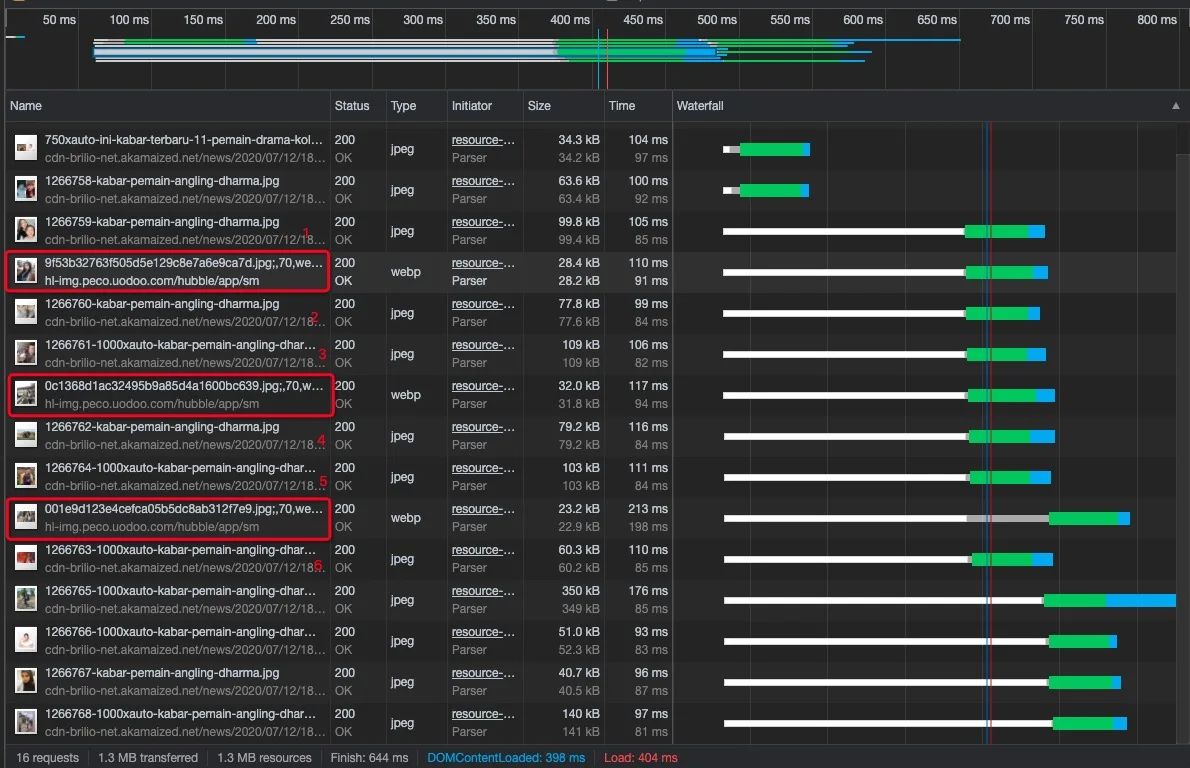This screenshot has width=1190, height=768.
Task: Click the 350 kB size cell
Action: point(581,590)
